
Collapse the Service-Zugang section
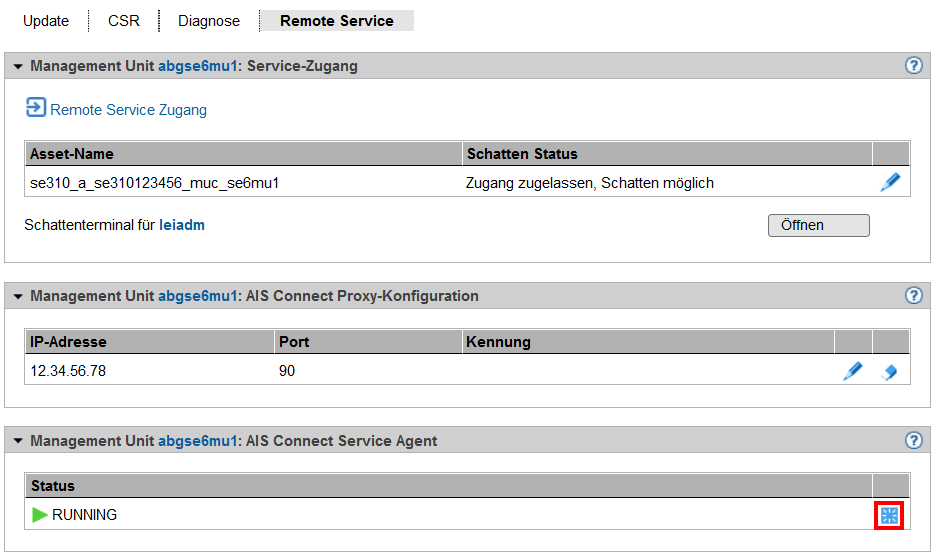point(18,67)
